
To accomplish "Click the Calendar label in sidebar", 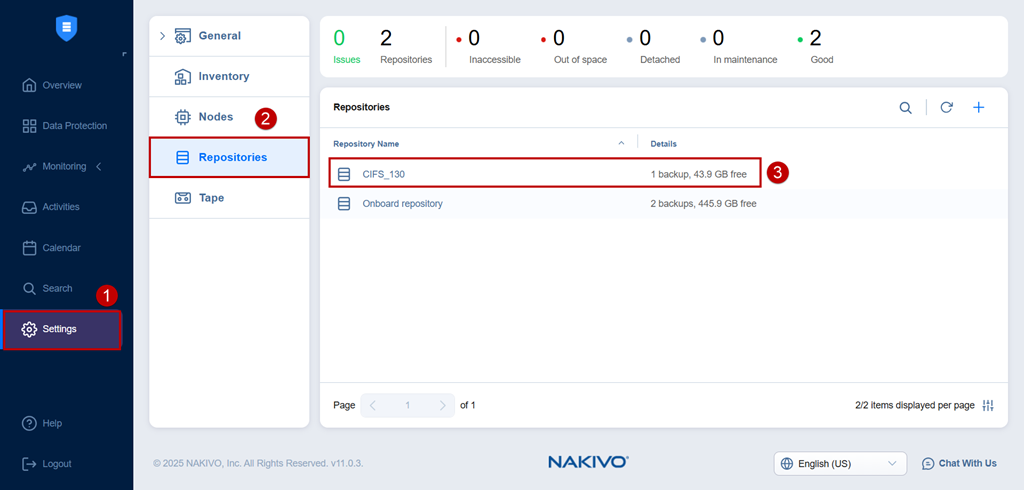I will coord(61,248).
